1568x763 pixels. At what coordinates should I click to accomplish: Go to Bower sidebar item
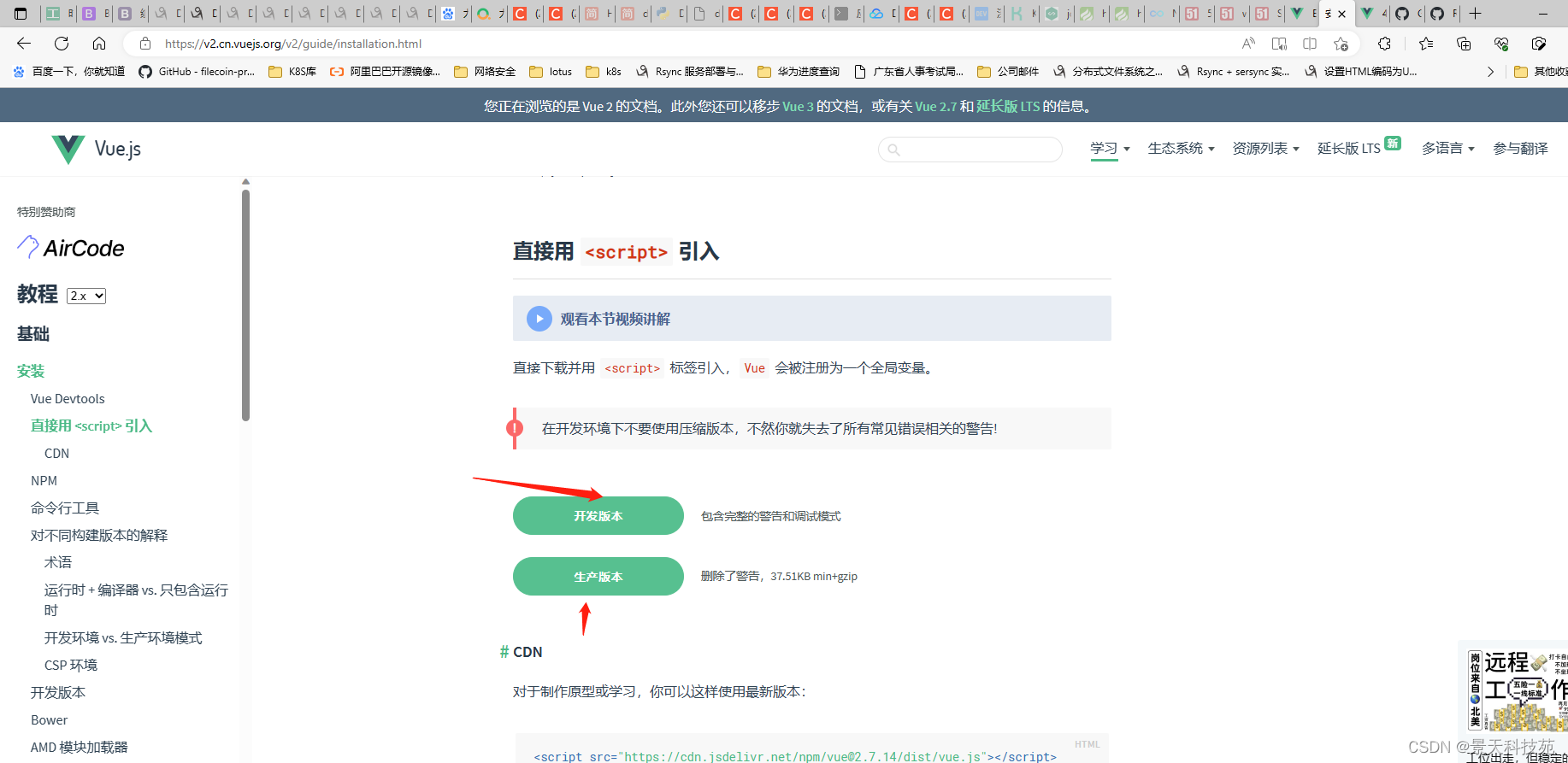pyautogui.click(x=49, y=720)
